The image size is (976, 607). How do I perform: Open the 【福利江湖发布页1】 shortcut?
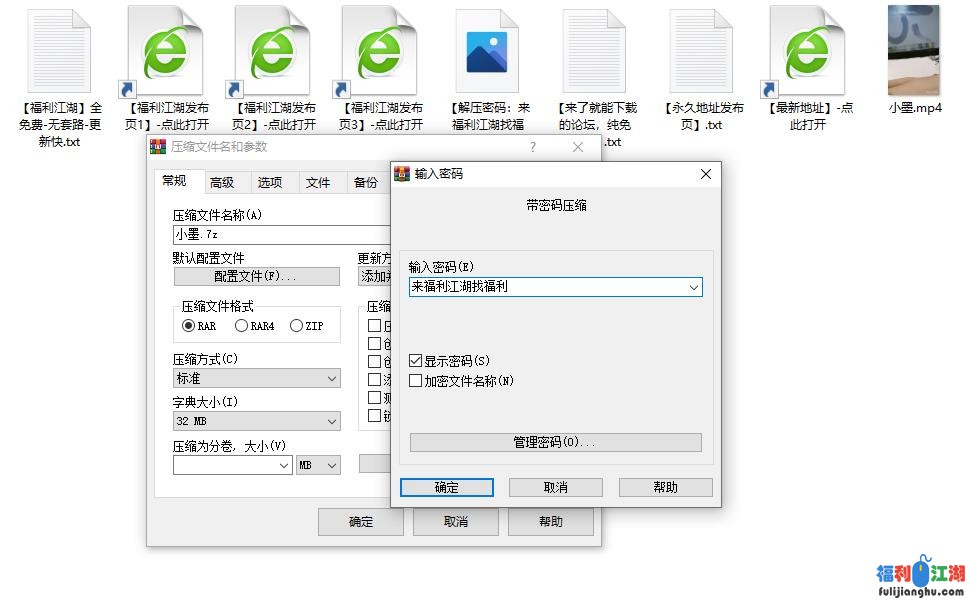pyautogui.click(x=164, y=50)
